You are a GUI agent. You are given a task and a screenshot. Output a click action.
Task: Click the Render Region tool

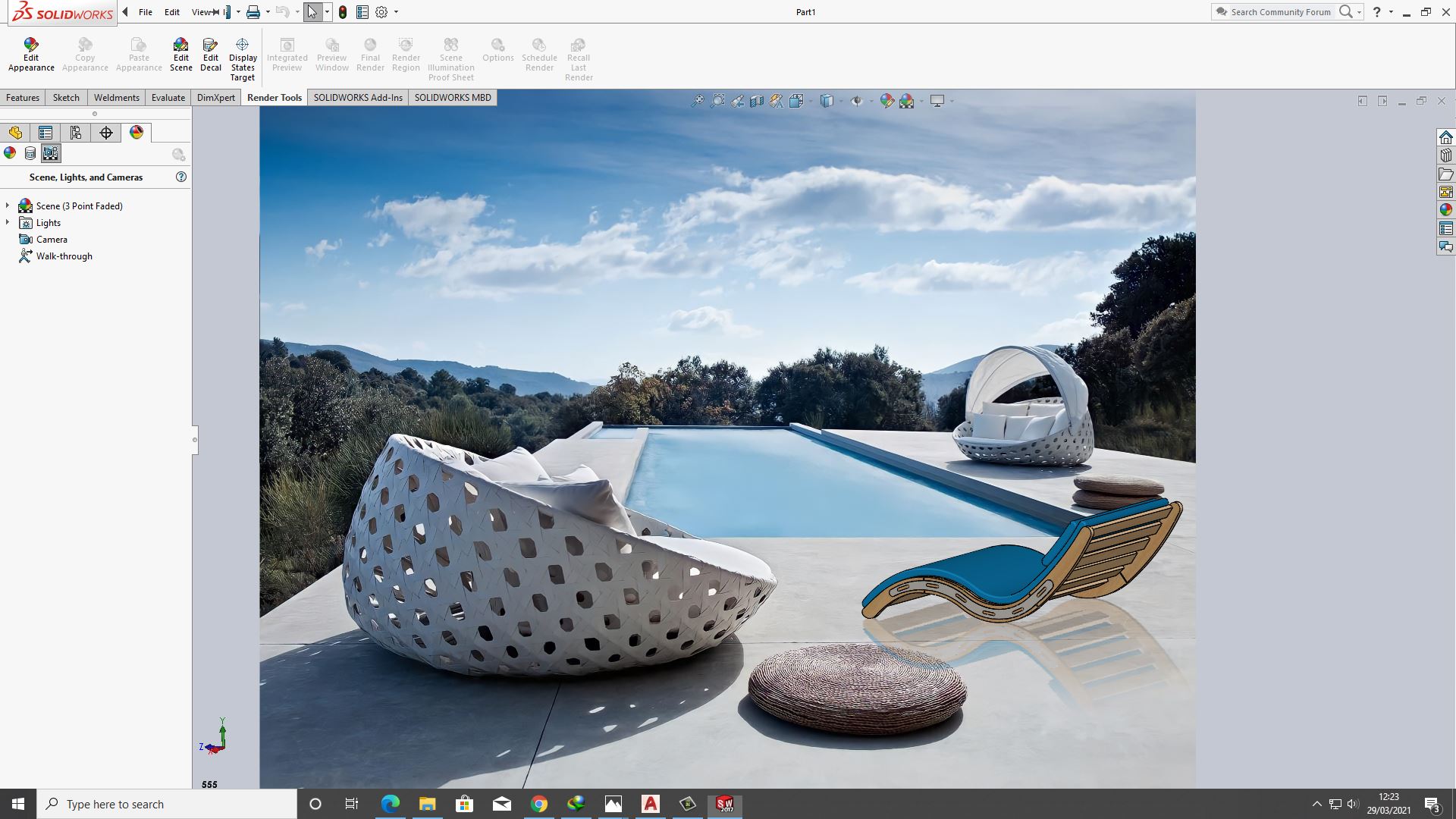[x=406, y=53]
